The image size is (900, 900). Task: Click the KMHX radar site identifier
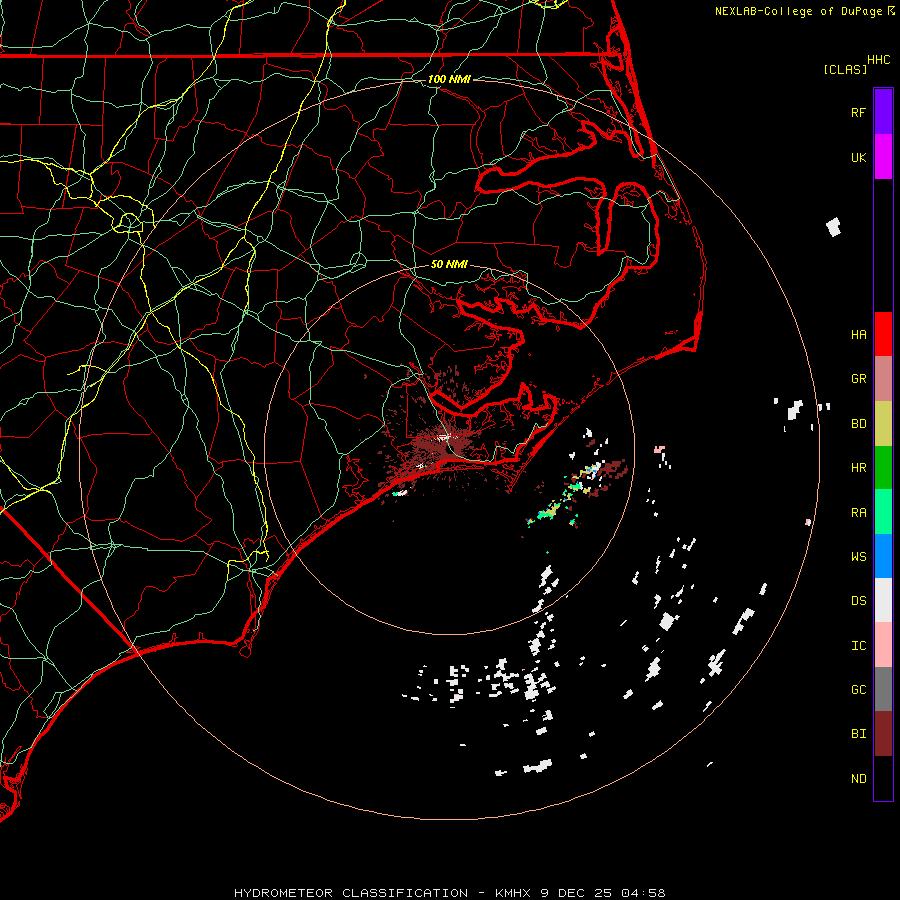click(x=513, y=893)
